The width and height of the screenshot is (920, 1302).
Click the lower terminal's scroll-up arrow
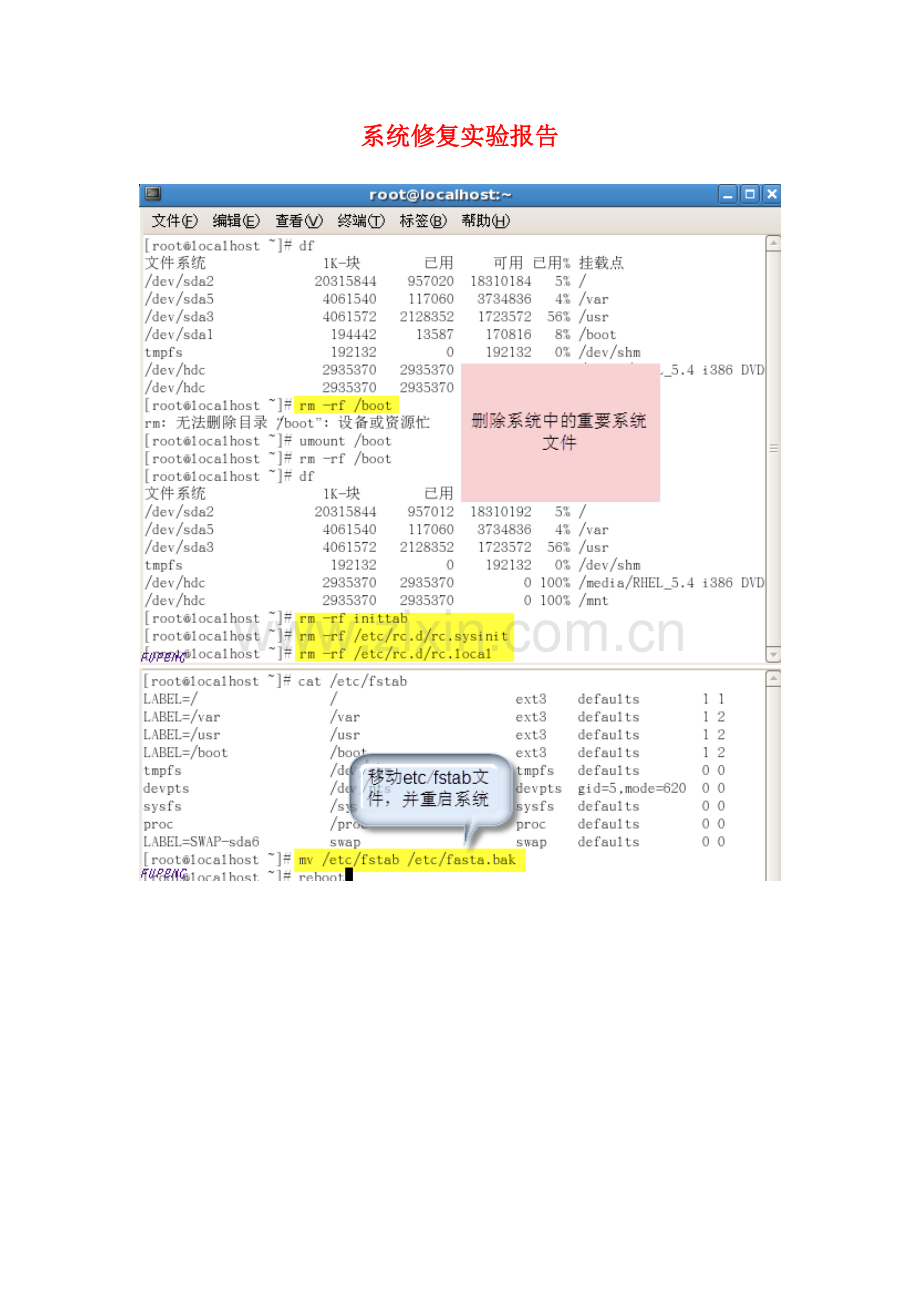772,679
